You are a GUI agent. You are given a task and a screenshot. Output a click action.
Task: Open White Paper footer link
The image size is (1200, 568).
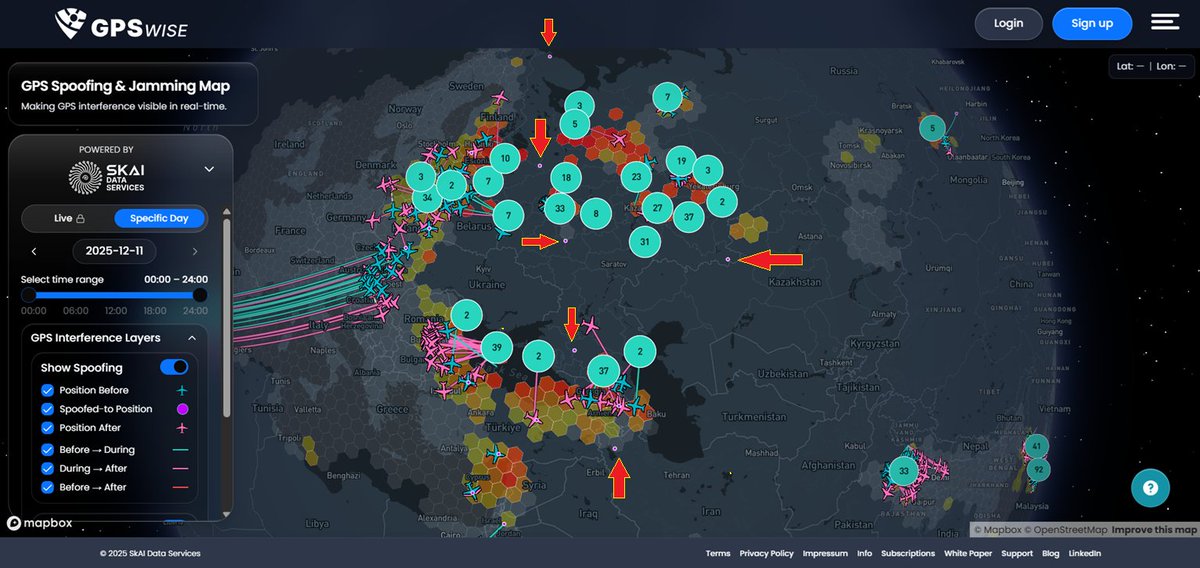tap(968, 553)
